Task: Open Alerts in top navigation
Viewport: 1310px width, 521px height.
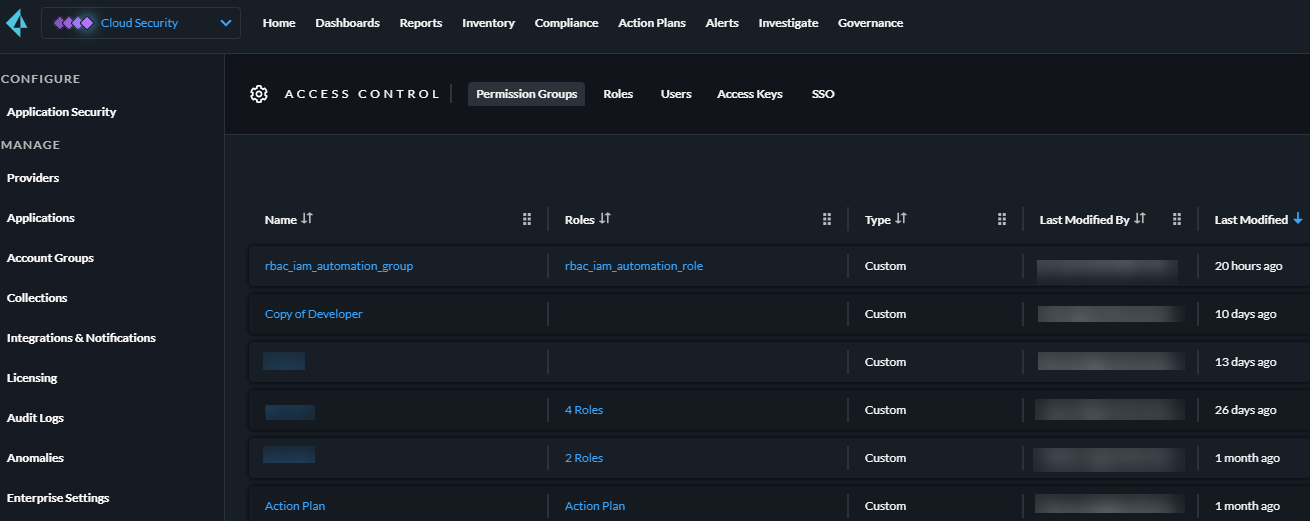Action: 722,23
